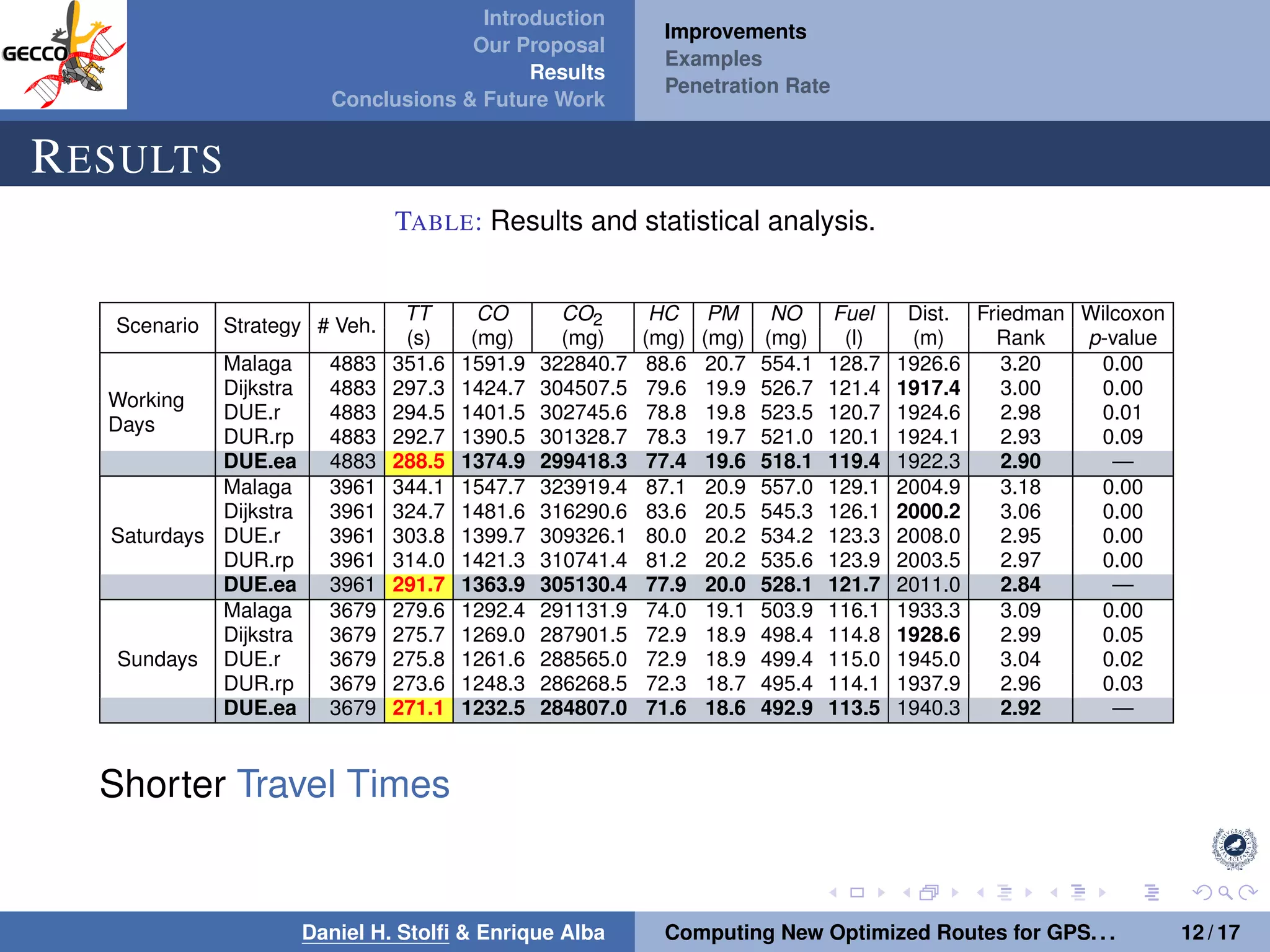This screenshot has width=1270, height=952.
Task: Select the Penetration Rate subsection
Action: pos(747,86)
